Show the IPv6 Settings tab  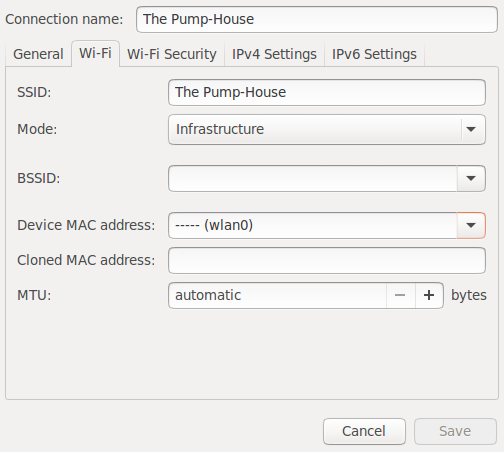pyautogui.click(x=374, y=54)
